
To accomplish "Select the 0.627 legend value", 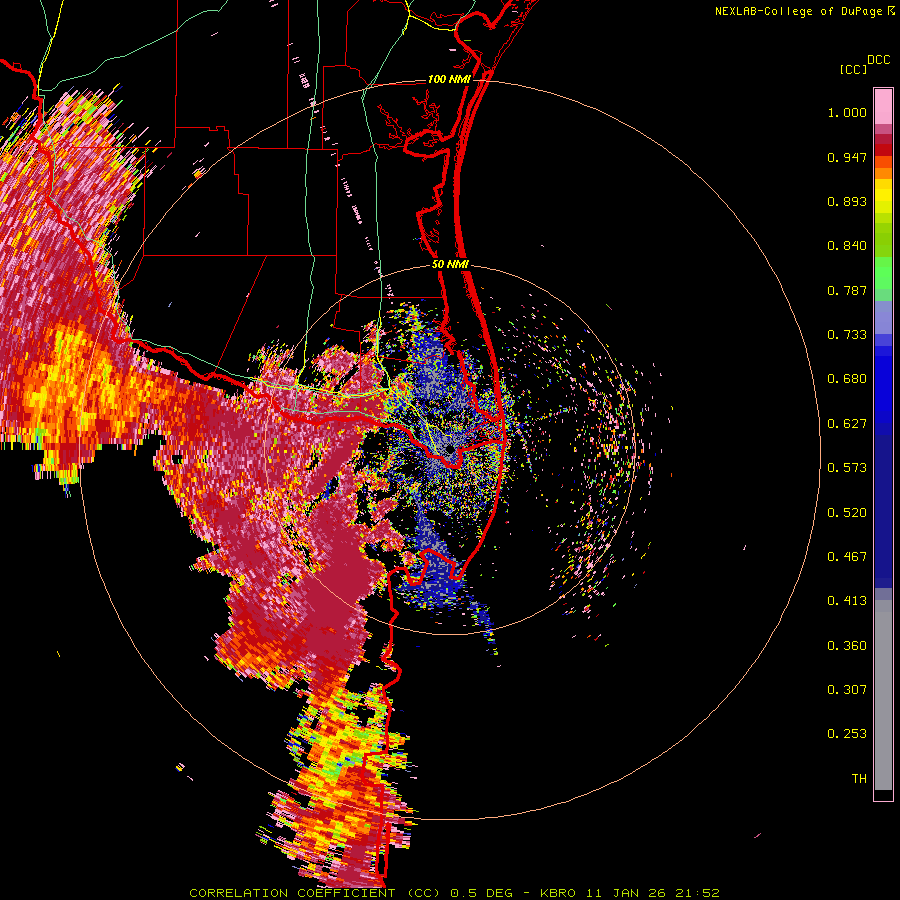I will (x=847, y=424).
